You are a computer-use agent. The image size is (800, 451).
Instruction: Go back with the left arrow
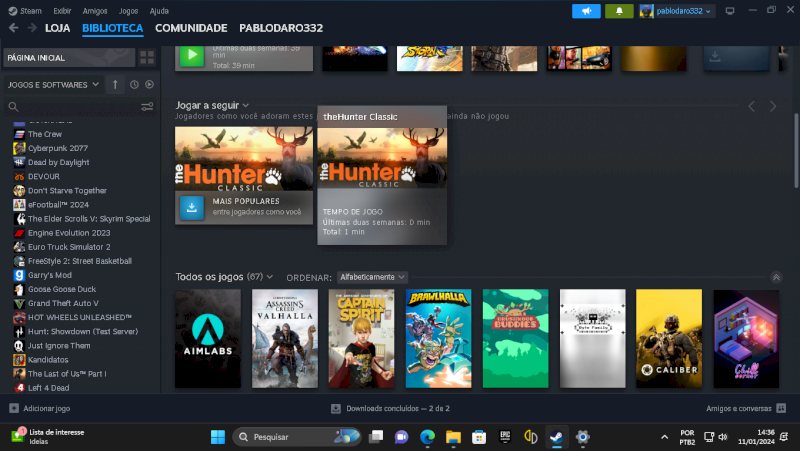tap(14, 28)
